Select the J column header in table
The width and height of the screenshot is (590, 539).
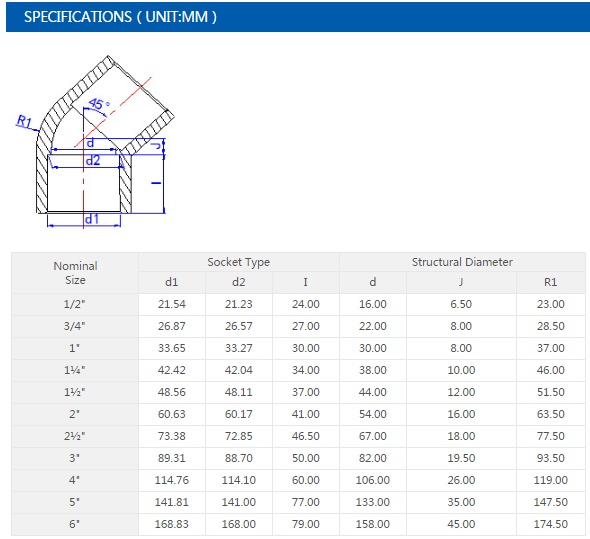point(461,282)
